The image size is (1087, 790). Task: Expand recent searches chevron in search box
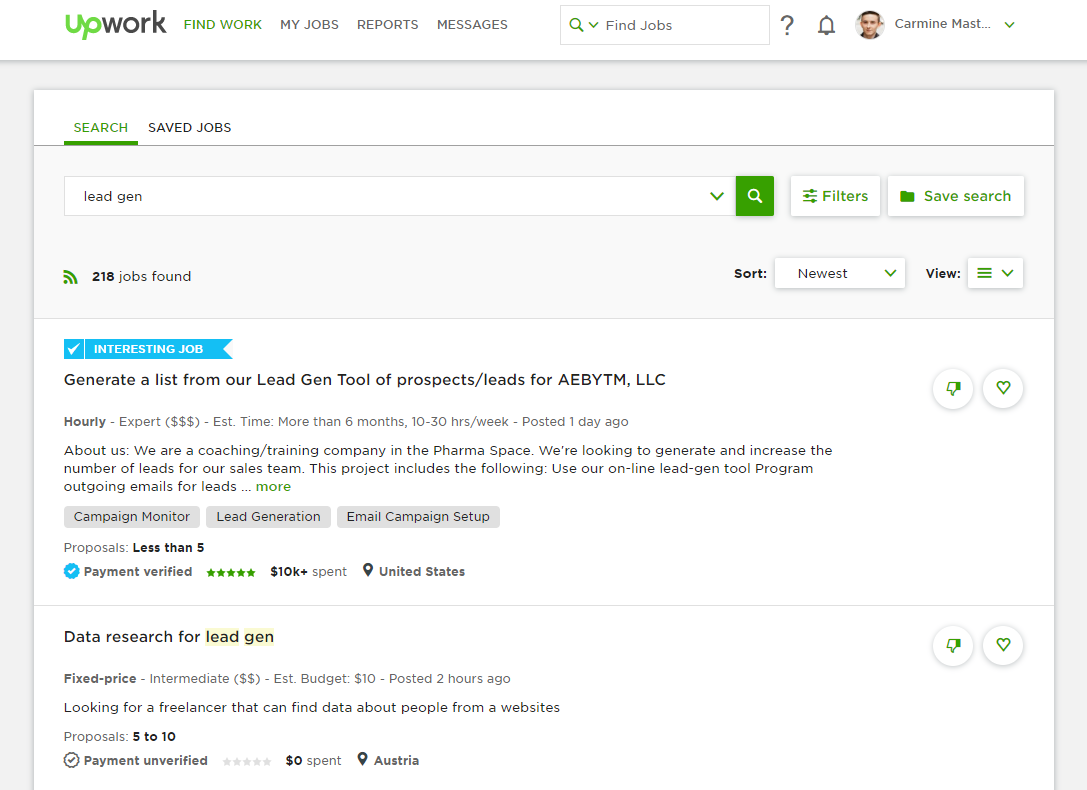717,196
